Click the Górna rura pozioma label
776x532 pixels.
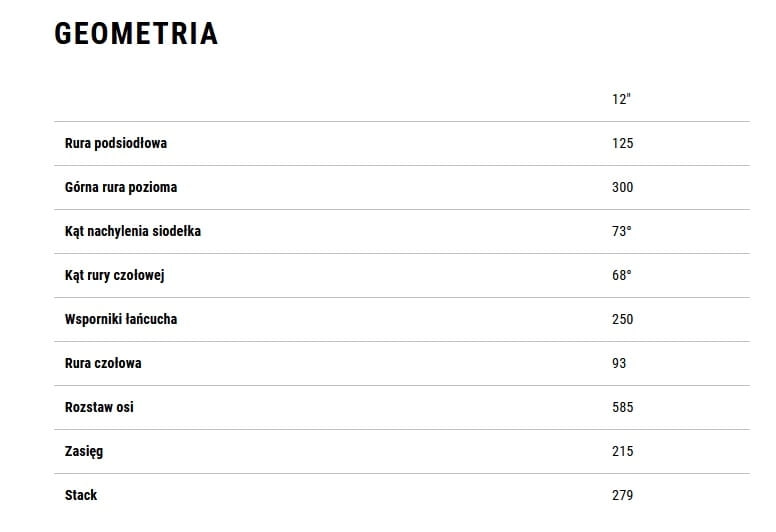(x=121, y=187)
